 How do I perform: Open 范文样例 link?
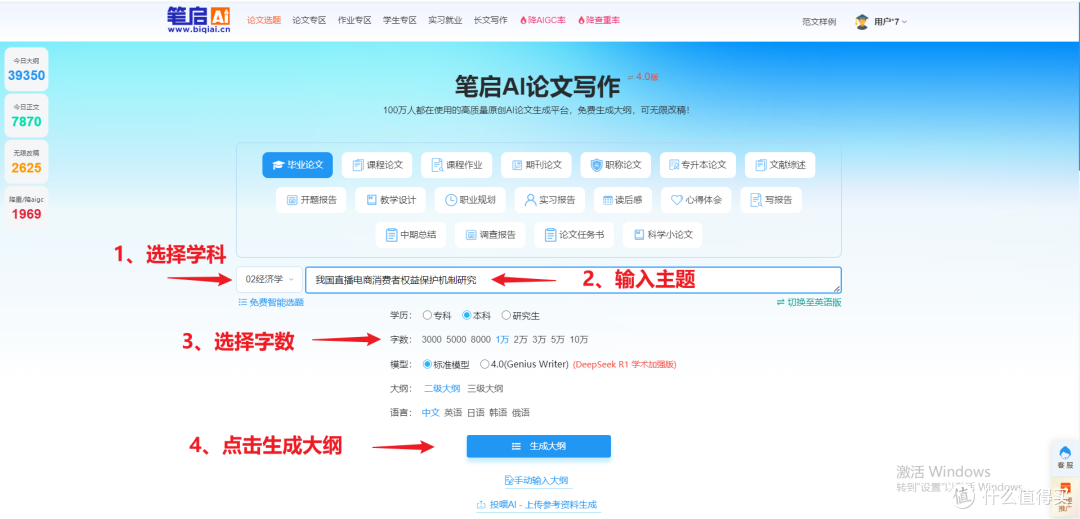[819, 21]
